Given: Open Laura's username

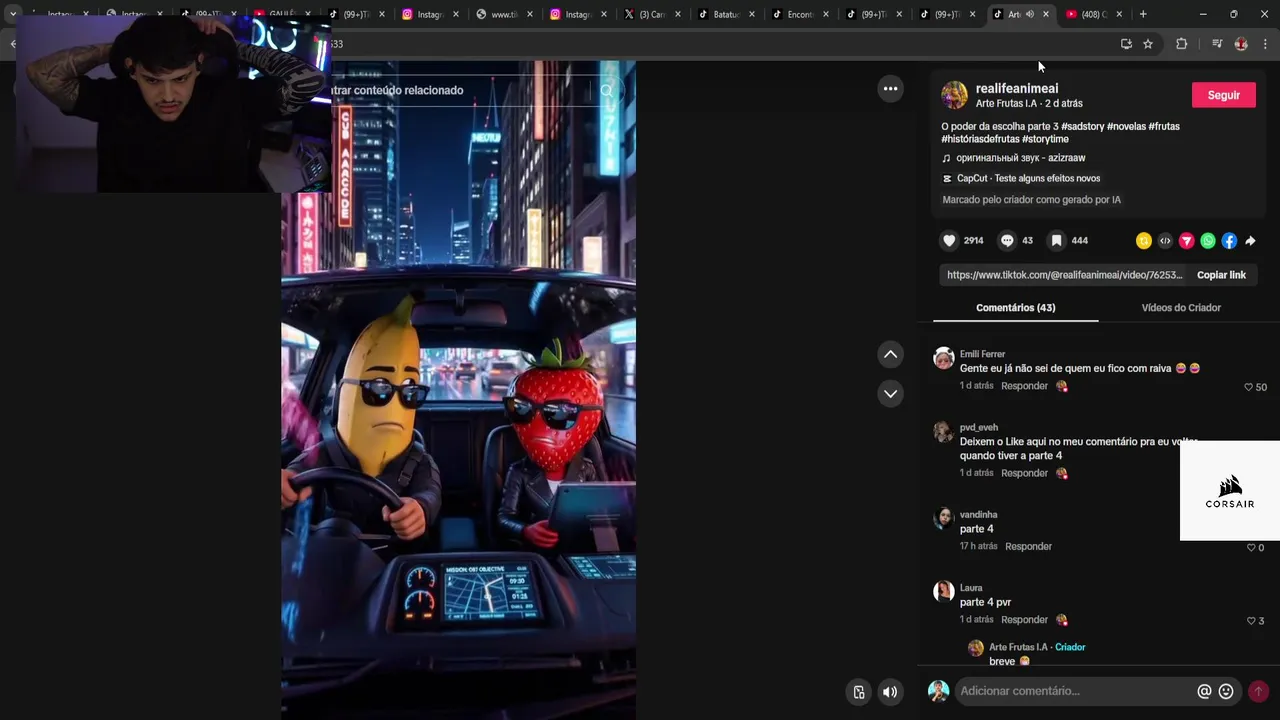Looking at the screenshot, I should coord(971,588).
